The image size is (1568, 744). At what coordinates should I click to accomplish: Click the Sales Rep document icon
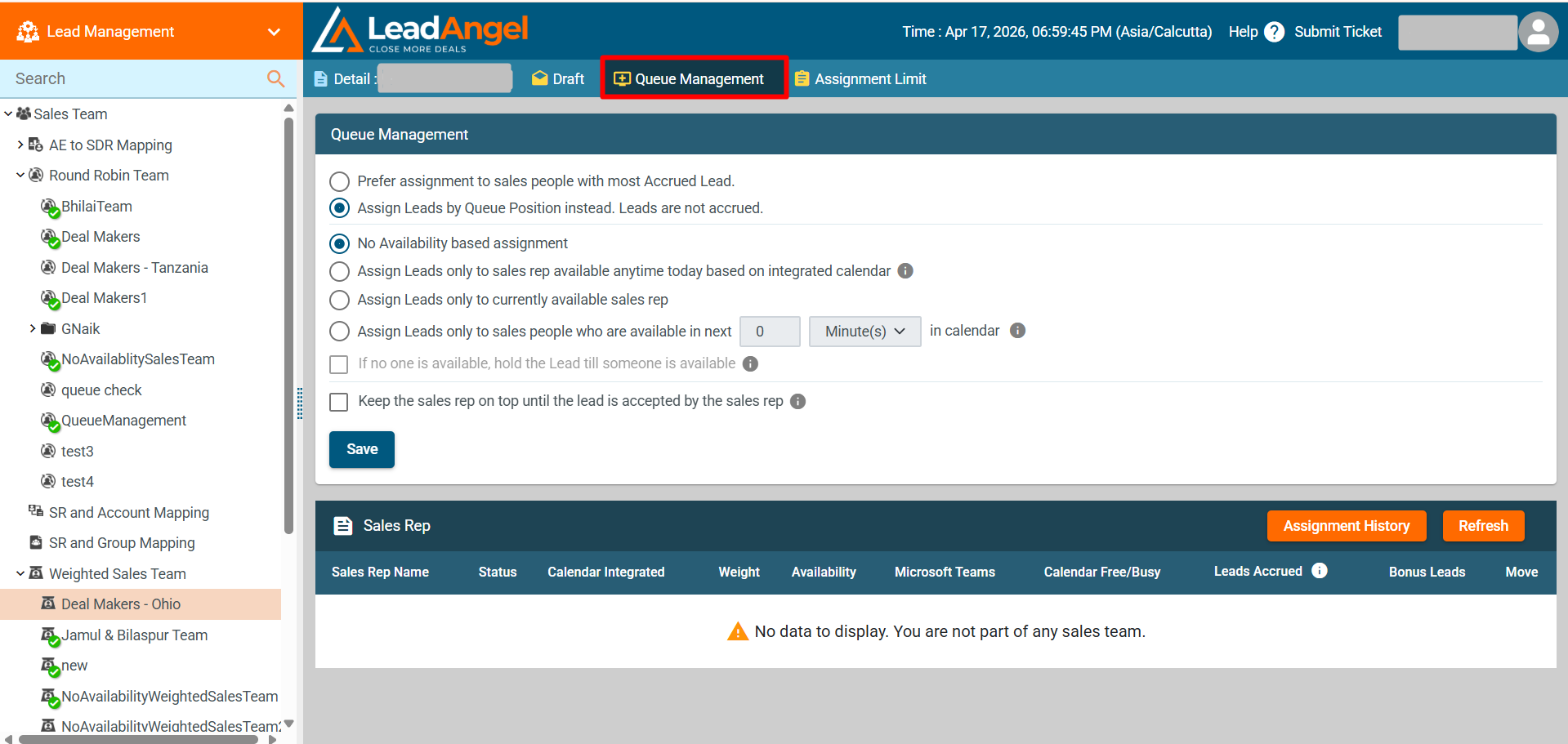(343, 526)
